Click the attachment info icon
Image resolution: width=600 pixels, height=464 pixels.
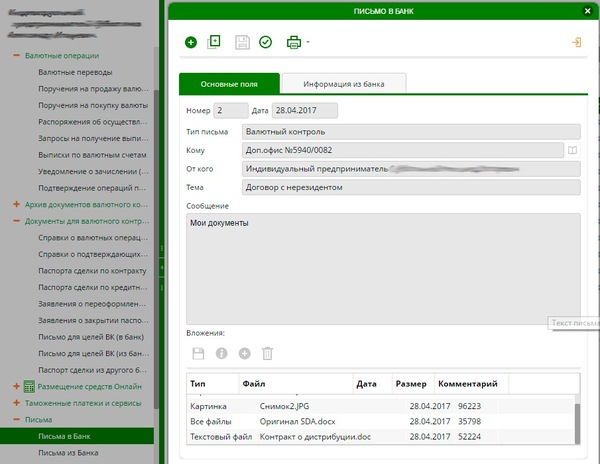[221, 353]
